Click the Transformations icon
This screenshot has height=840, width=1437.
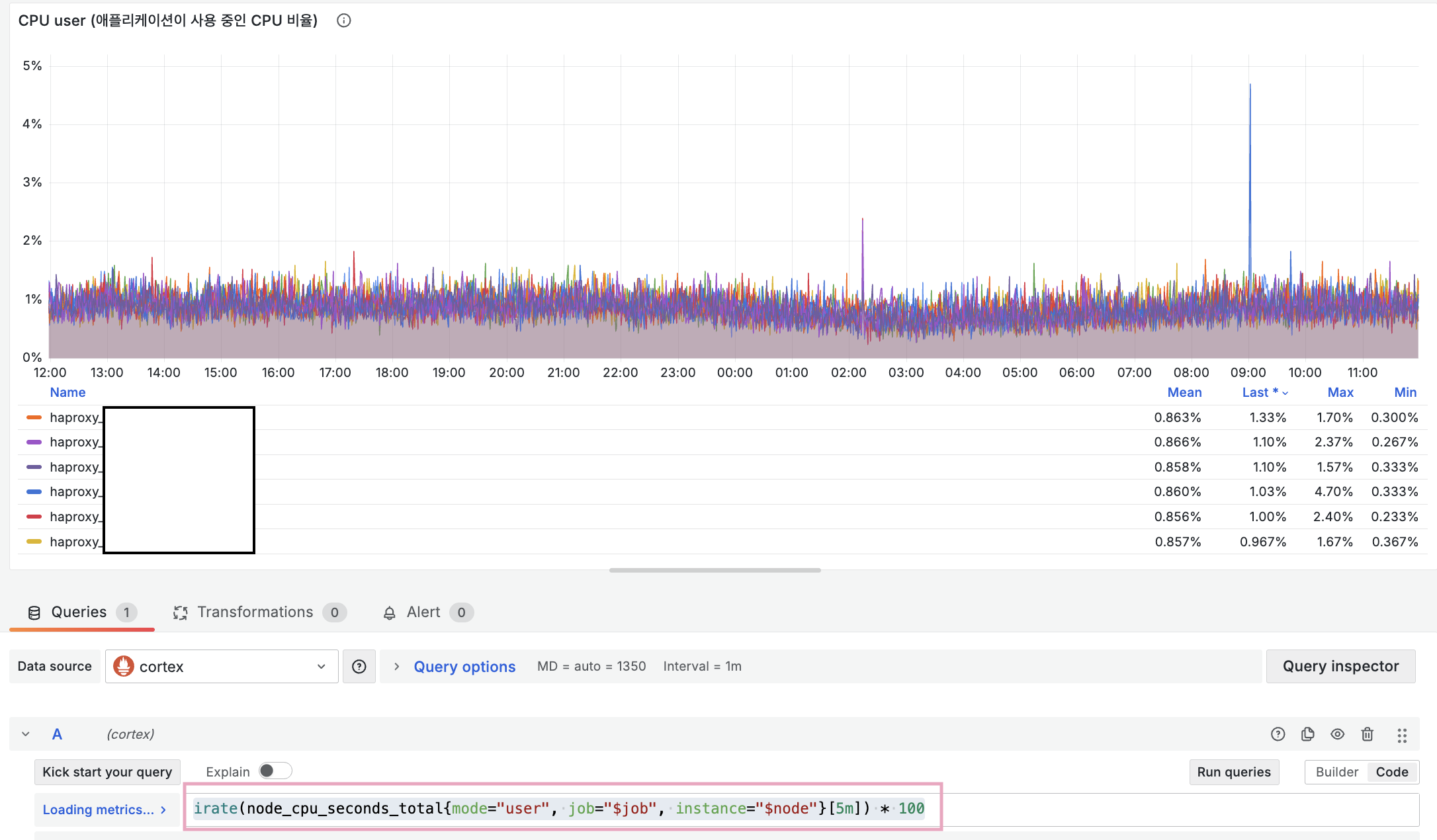click(x=180, y=613)
